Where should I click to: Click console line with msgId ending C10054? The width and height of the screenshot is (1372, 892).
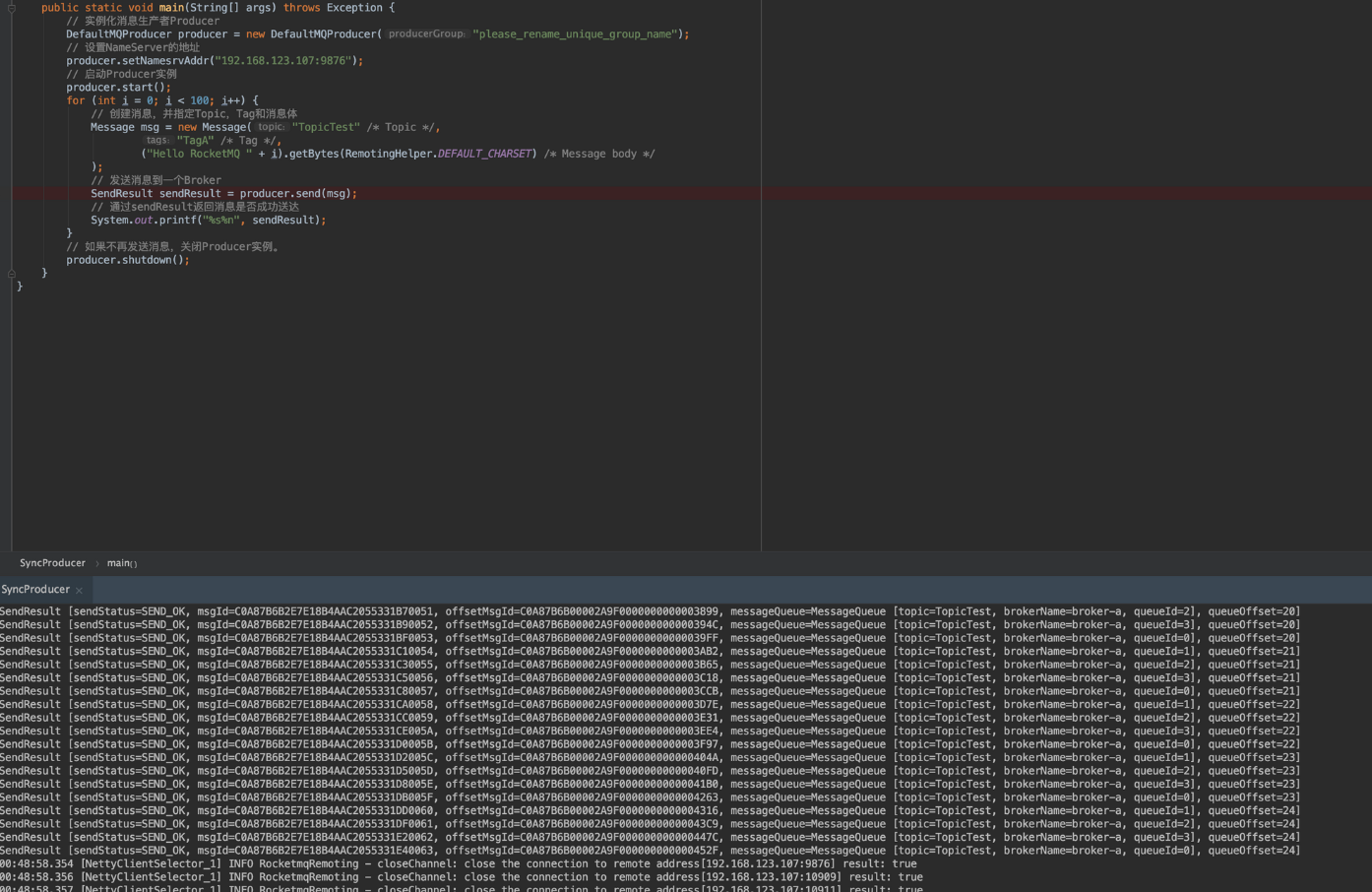coord(650,652)
